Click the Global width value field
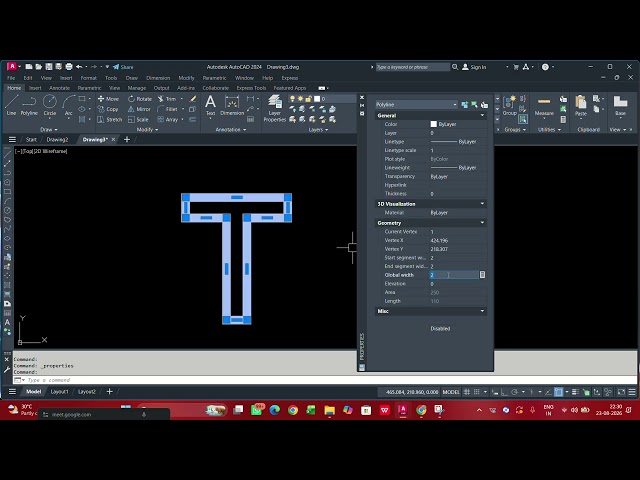This screenshot has width=640, height=480. tap(454, 275)
